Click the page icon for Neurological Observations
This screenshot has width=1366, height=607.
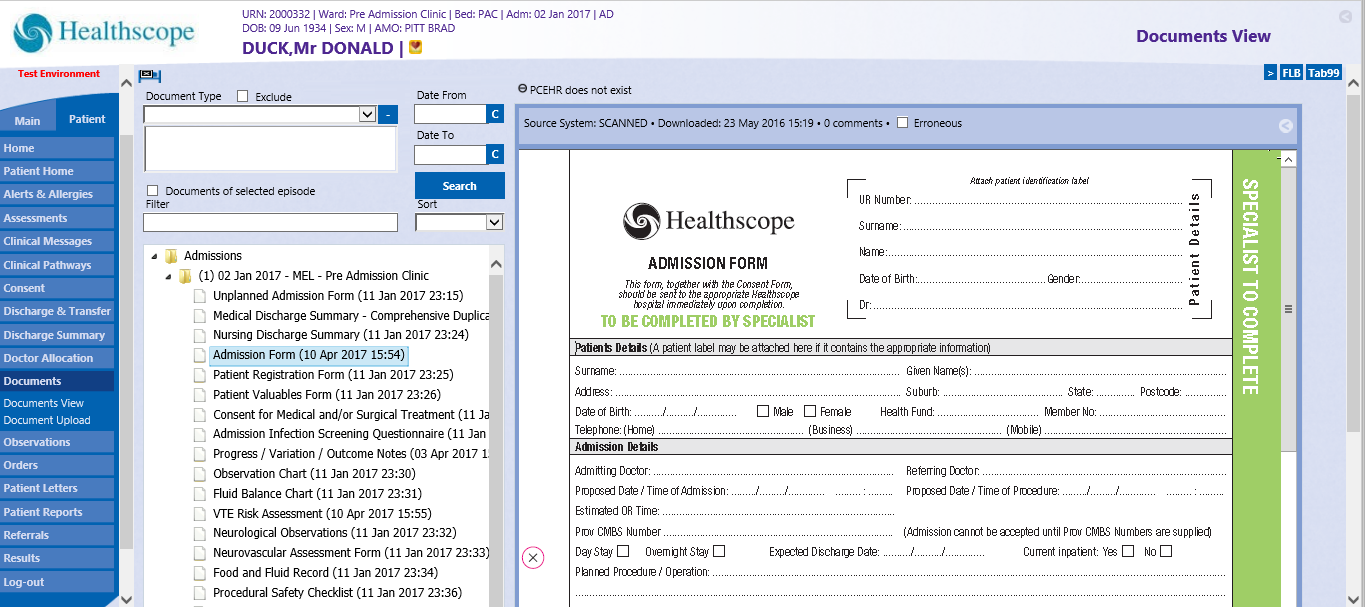pos(199,533)
